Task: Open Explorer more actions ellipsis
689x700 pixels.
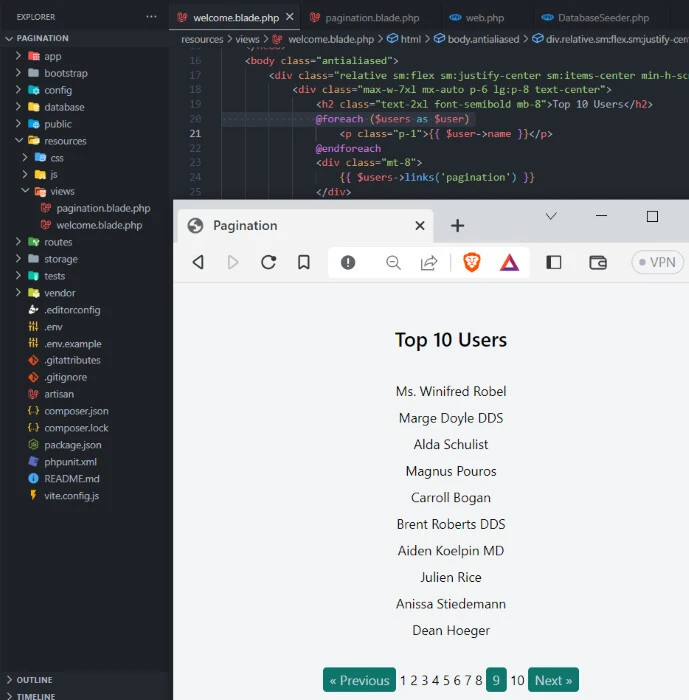Action: pyautogui.click(x=151, y=17)
